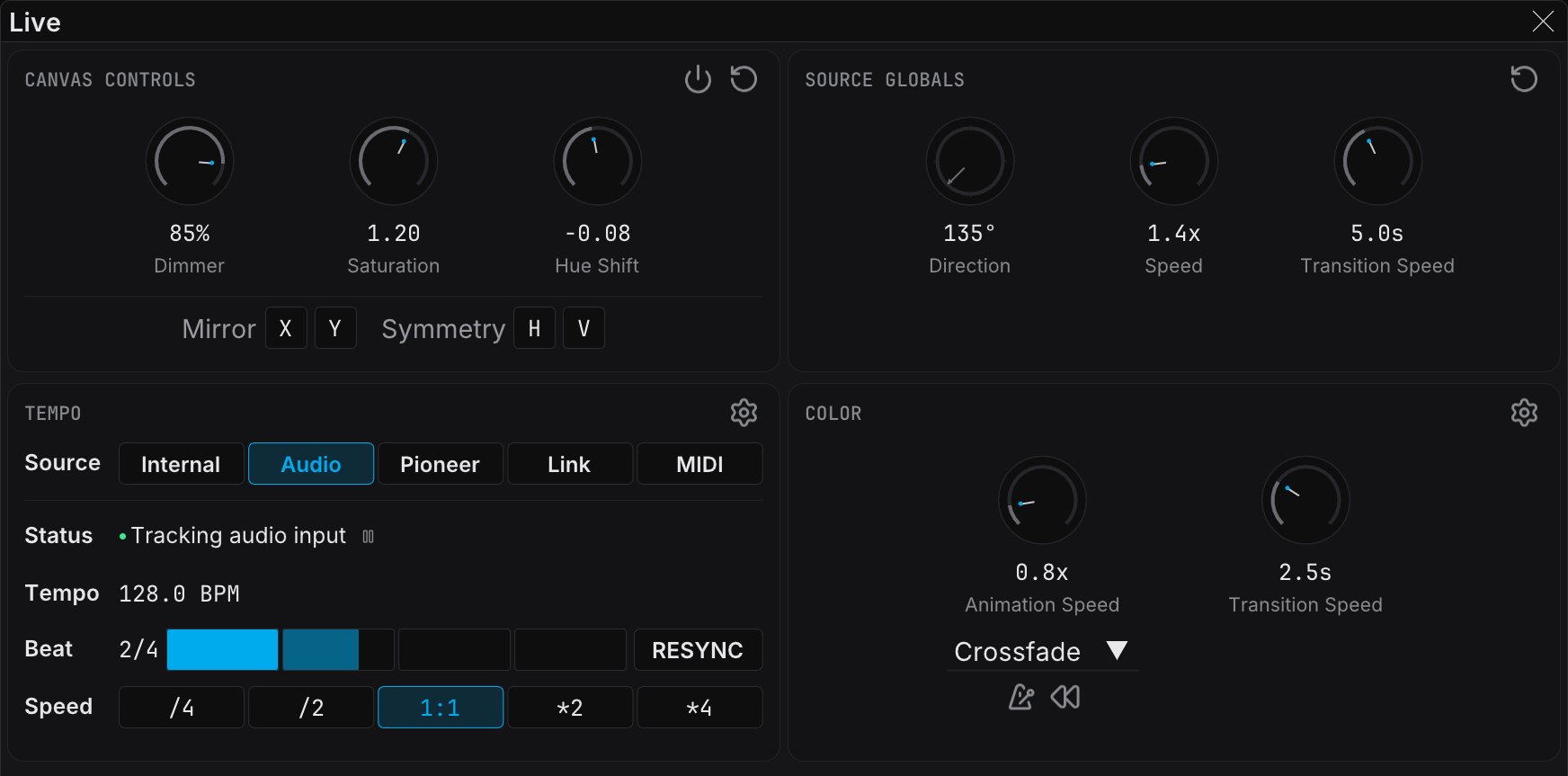Click the 135° Direction value
Viewport: 1568px width, 776px height.
pos(969,233)
